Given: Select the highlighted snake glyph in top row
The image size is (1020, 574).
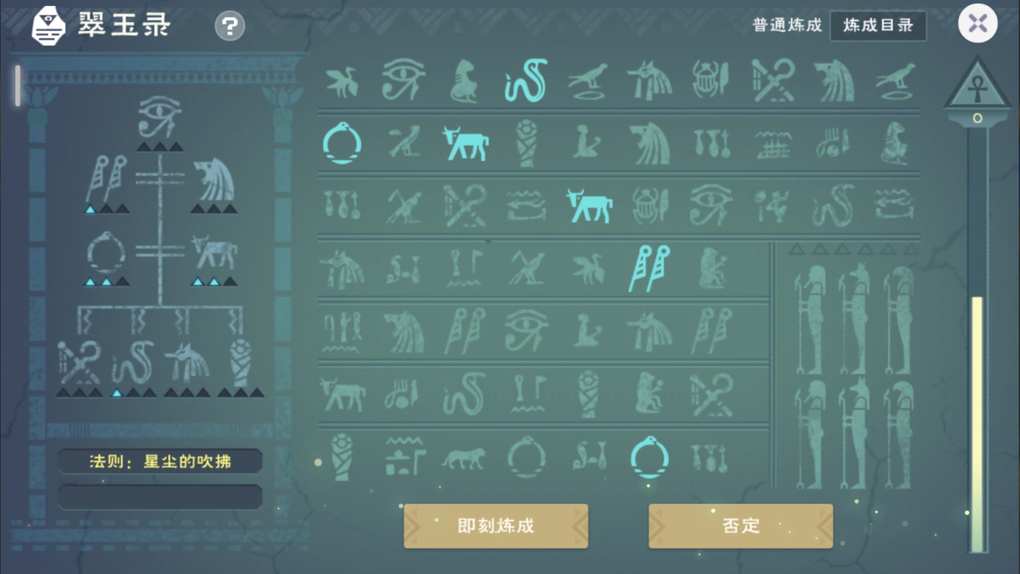Looking at the screenshot, I should [526, 81].
